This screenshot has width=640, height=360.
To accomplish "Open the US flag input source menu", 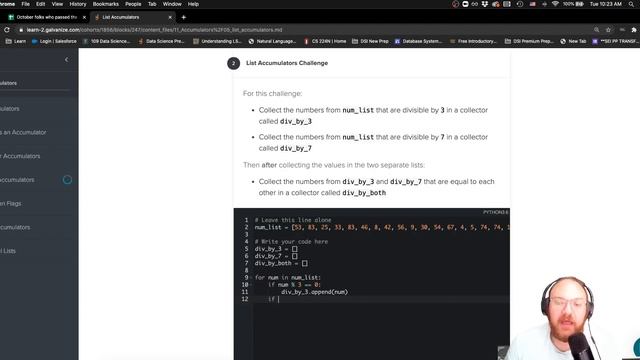I will (533, 4).
